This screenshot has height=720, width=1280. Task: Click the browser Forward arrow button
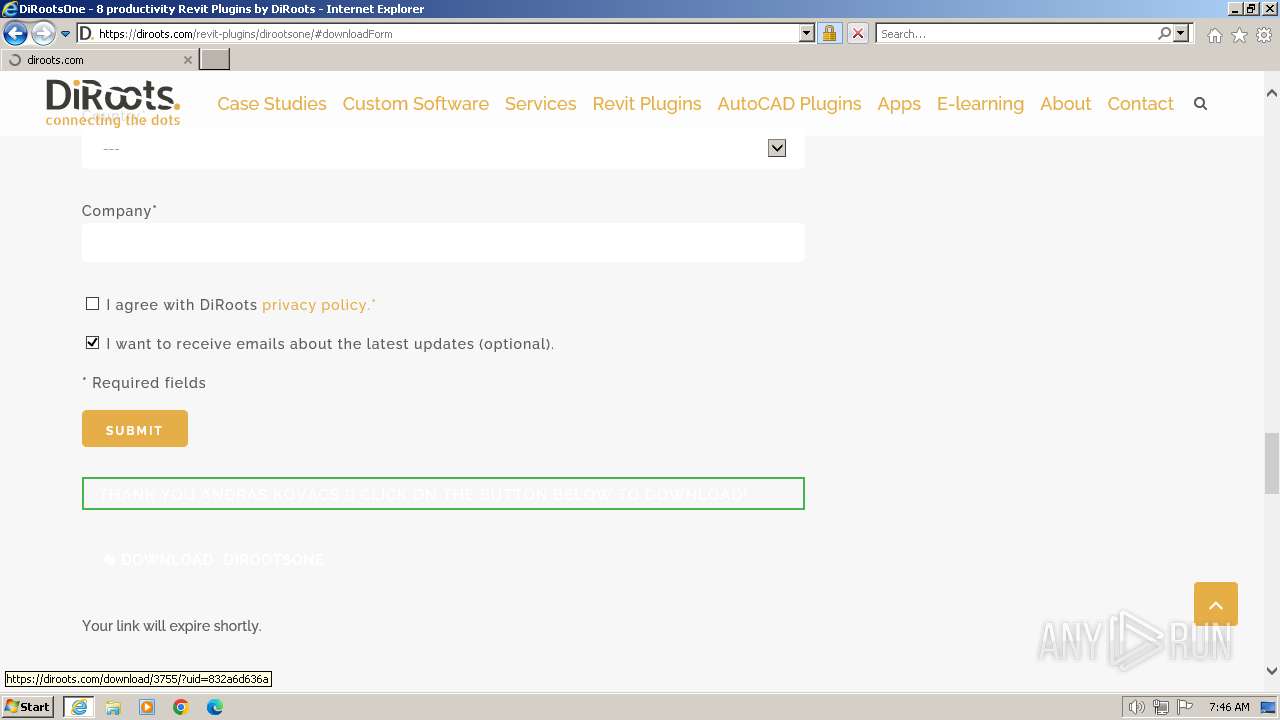click(x=43, y=33)
